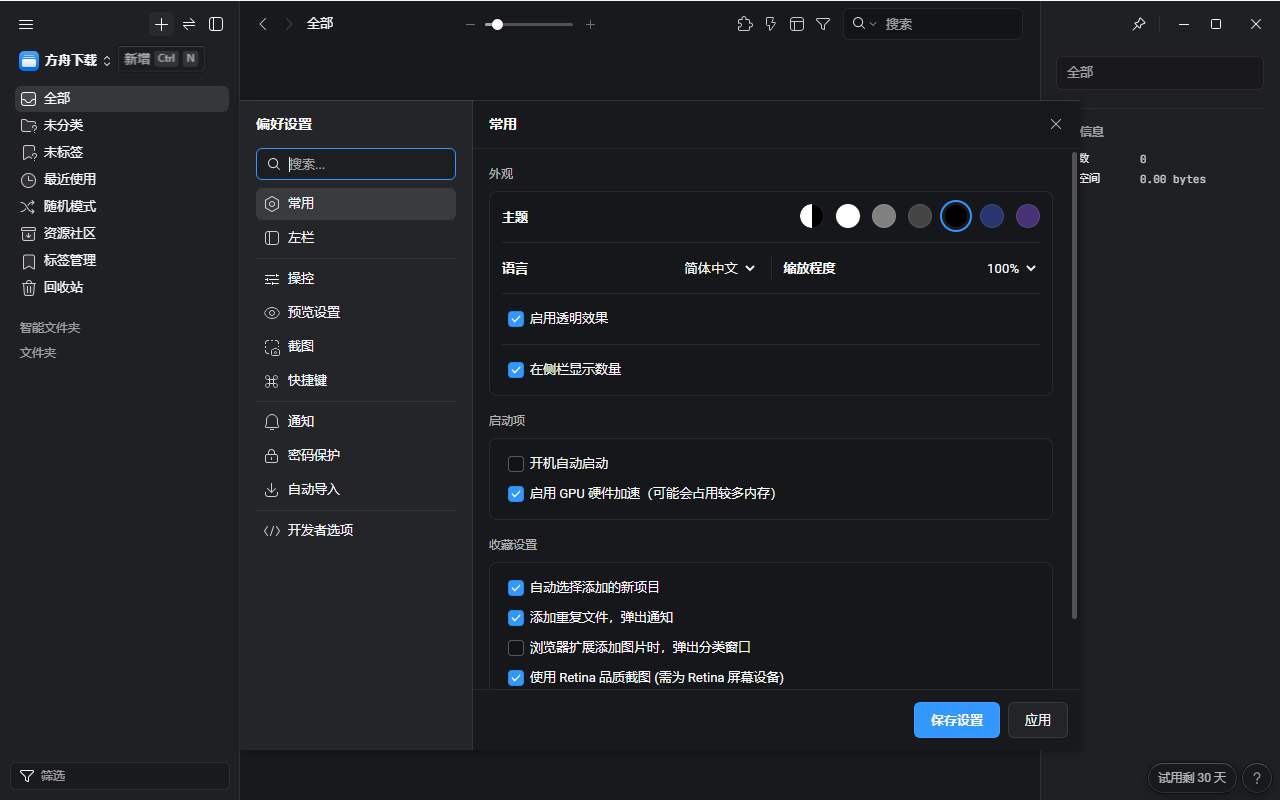
Task: Select the purple theme swatch
Action: [1027, 215]
